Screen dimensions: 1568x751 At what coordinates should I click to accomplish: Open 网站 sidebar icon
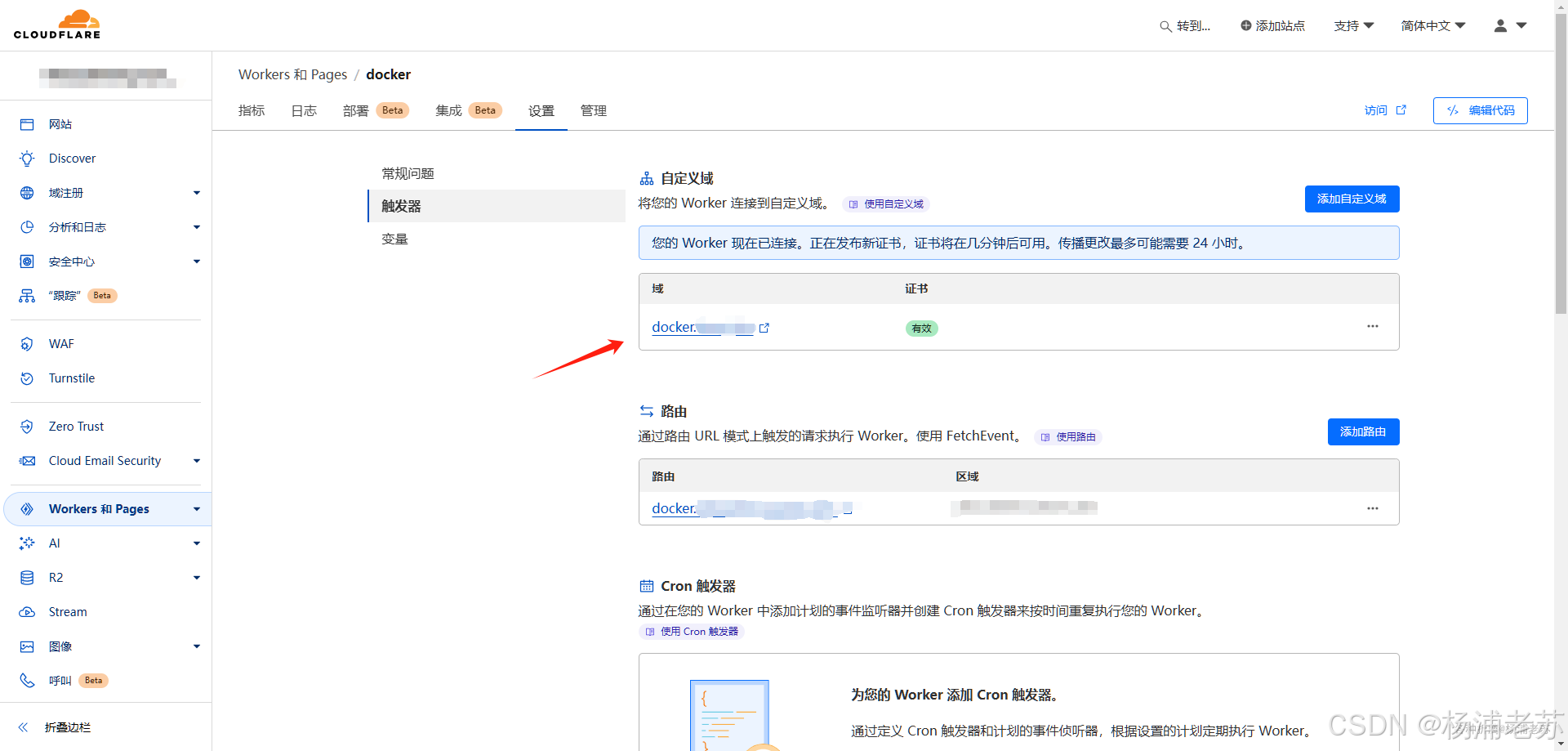(27, 124)
